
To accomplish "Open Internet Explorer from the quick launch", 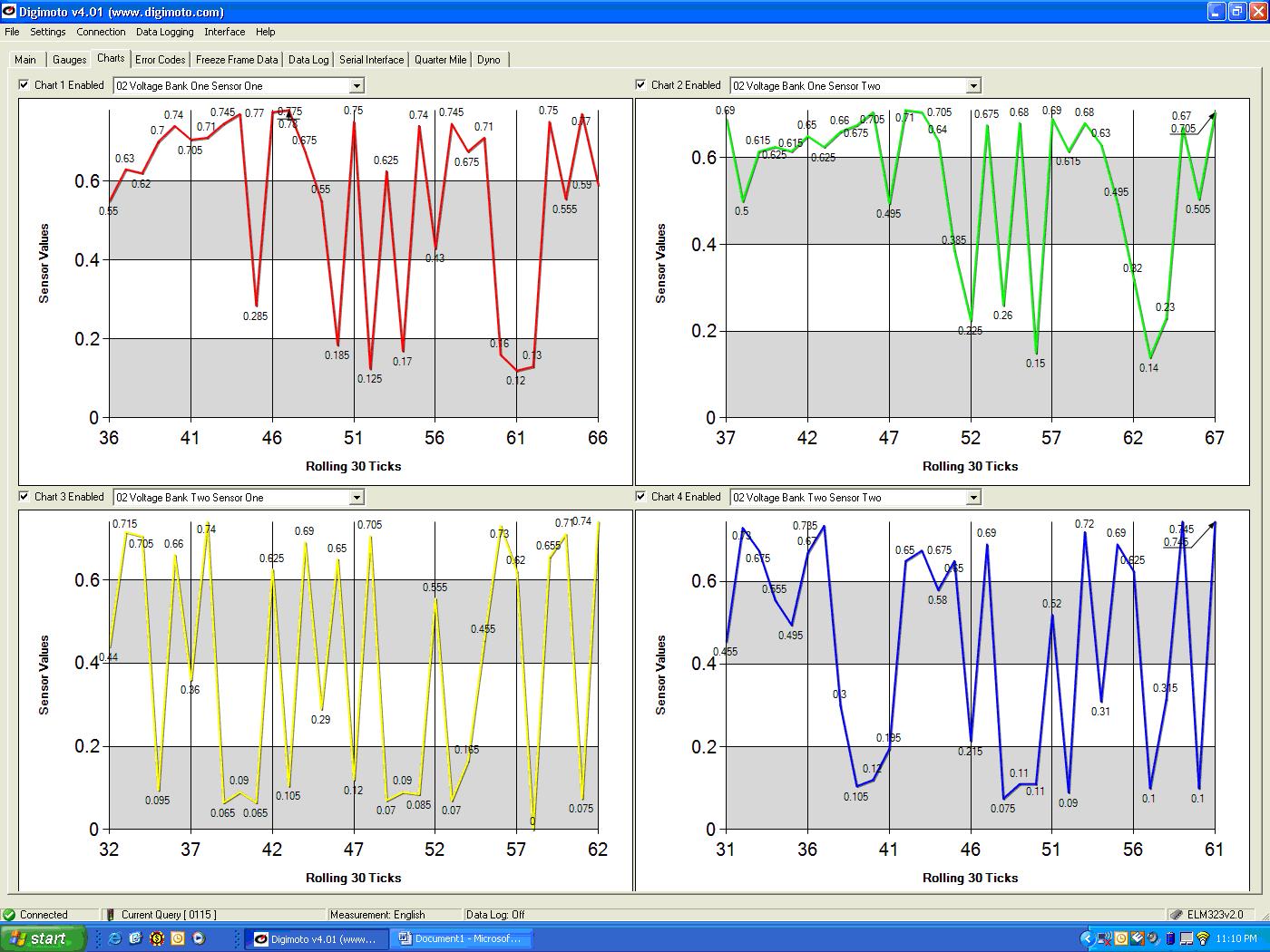I will coord(114,938).
